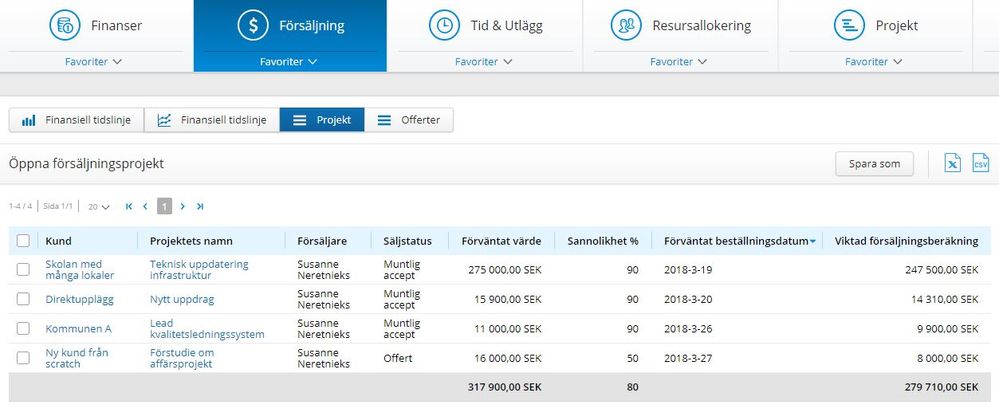Open the bar chart Finansiell tidslinje view
The image size is (999, 412).
tap(76, 120)
